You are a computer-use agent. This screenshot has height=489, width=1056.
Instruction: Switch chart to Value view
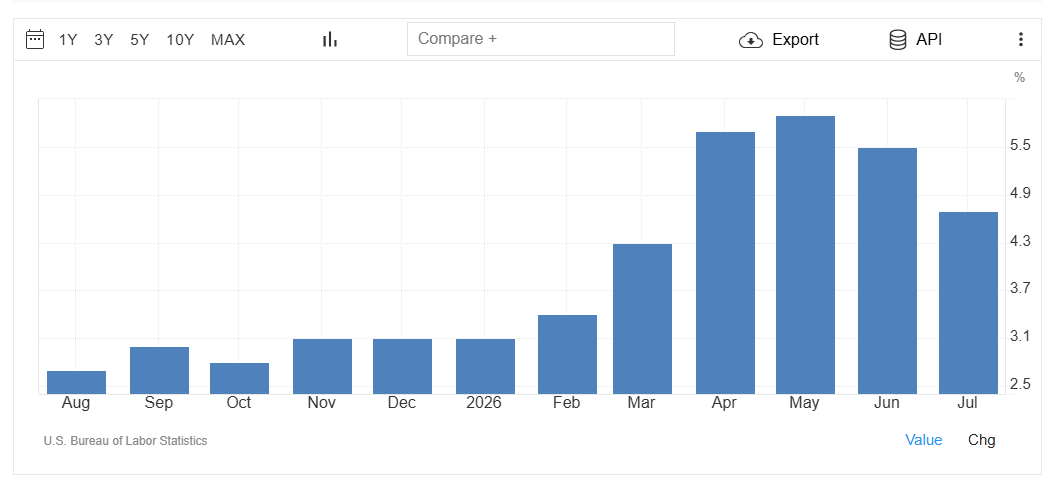923,441
